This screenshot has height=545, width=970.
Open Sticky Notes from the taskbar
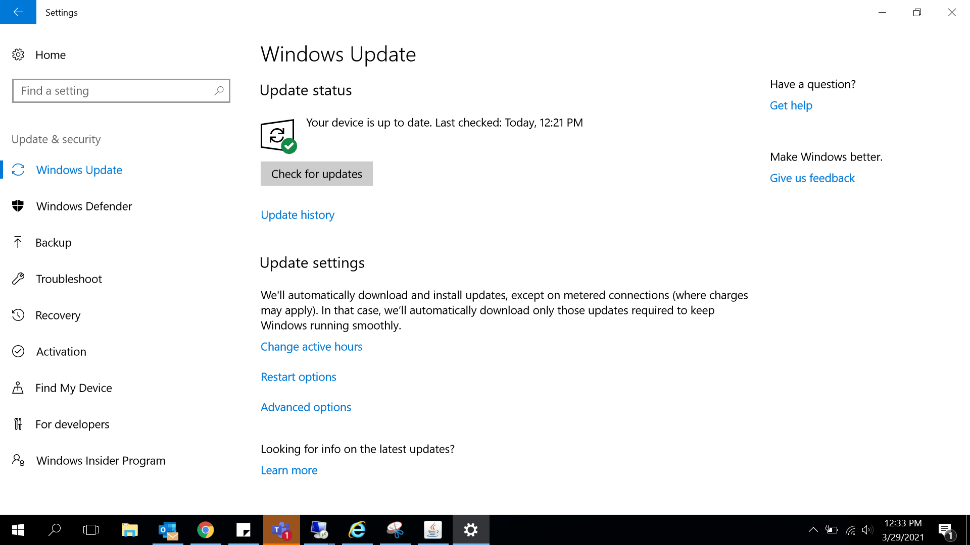coord(243,530)
